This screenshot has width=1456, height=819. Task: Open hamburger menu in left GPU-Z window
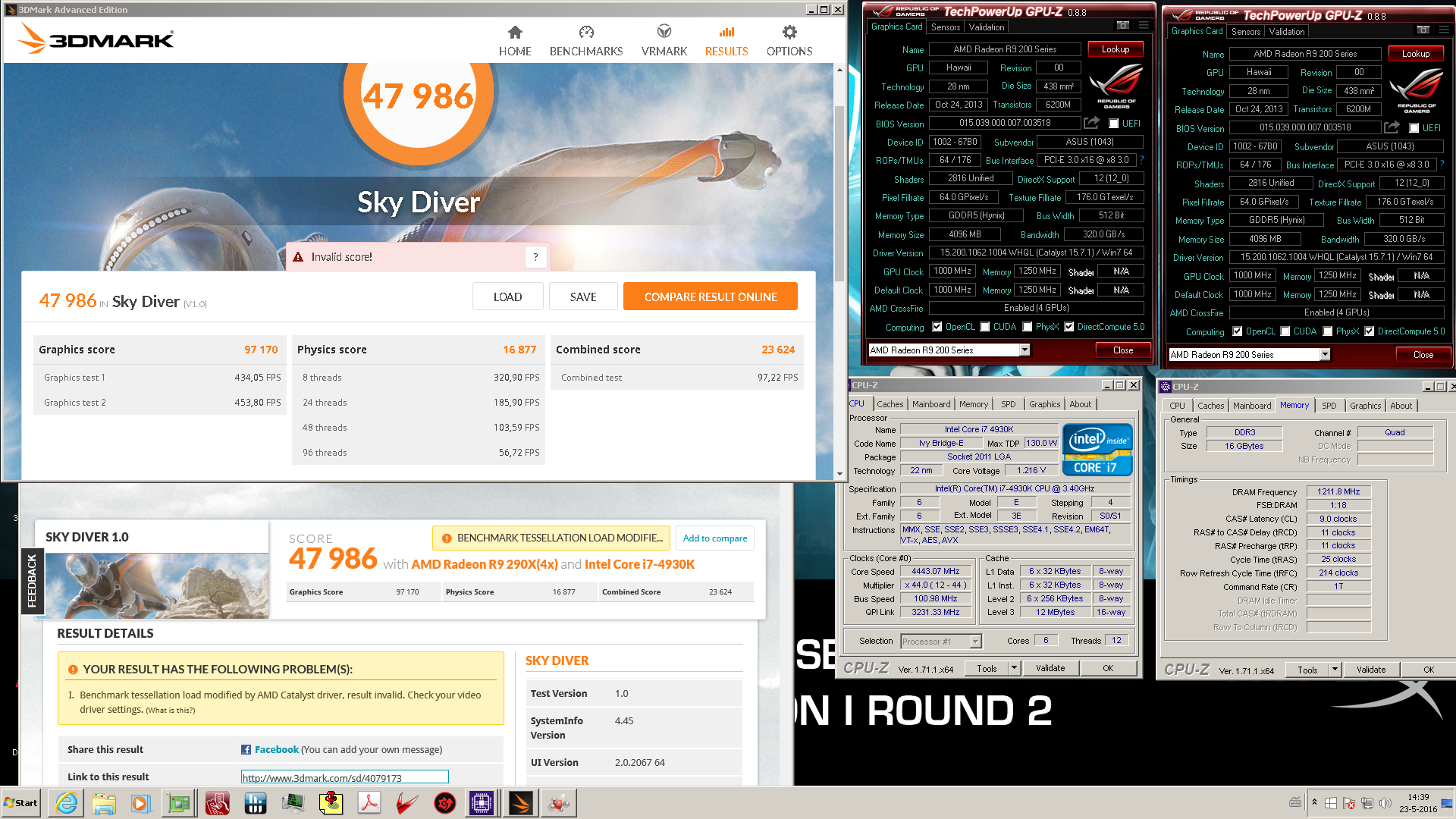coord(1144,26)
